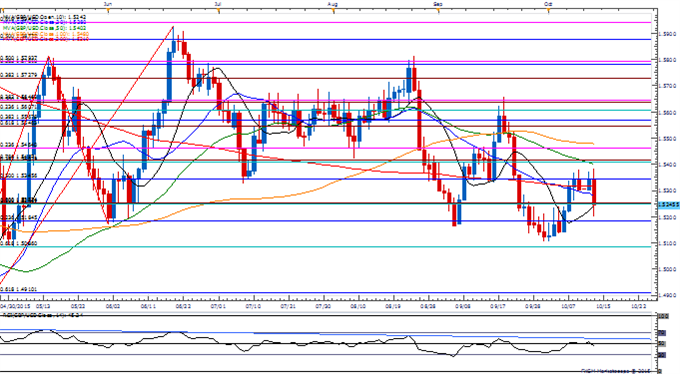This screenshot has height=374, width=680.
Task: Select the orange MVA 100 legend entry
Action: [x=45, y=33]
